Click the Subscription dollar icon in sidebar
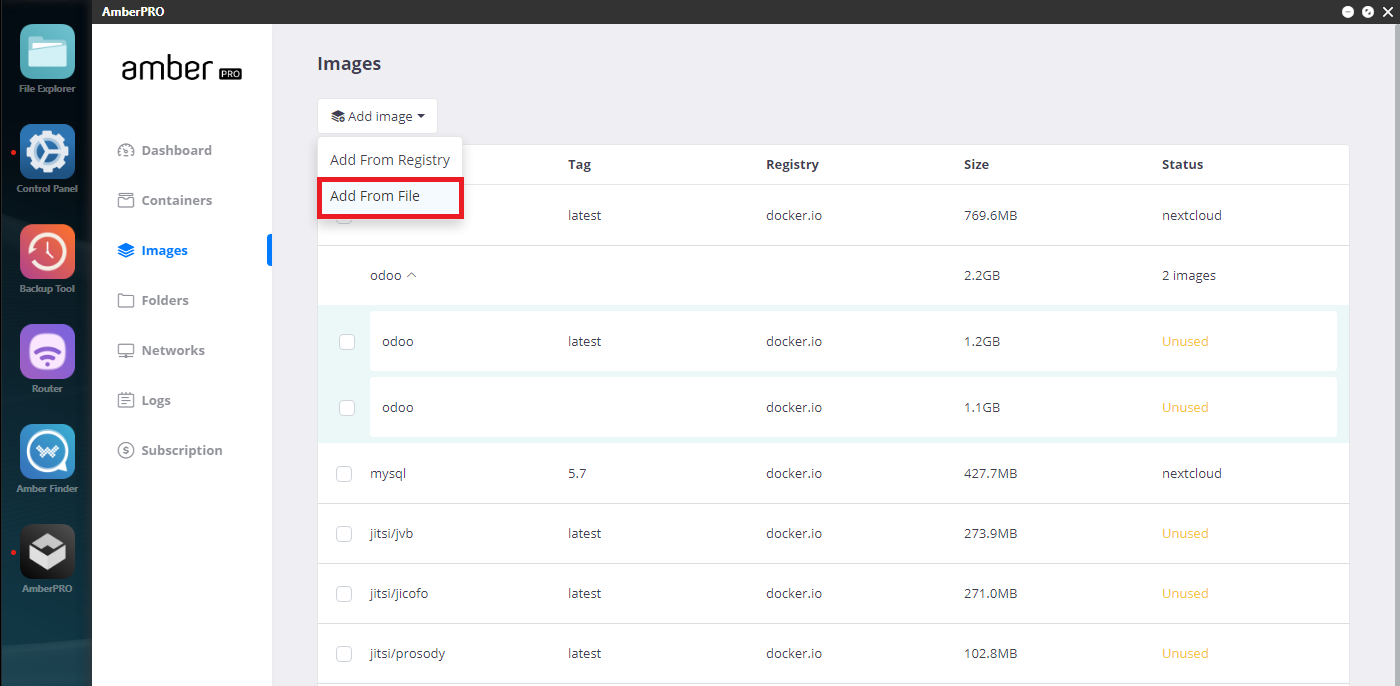Image resolution: width=1400 pixels, height=686 pixels. (x=126, y=451)
